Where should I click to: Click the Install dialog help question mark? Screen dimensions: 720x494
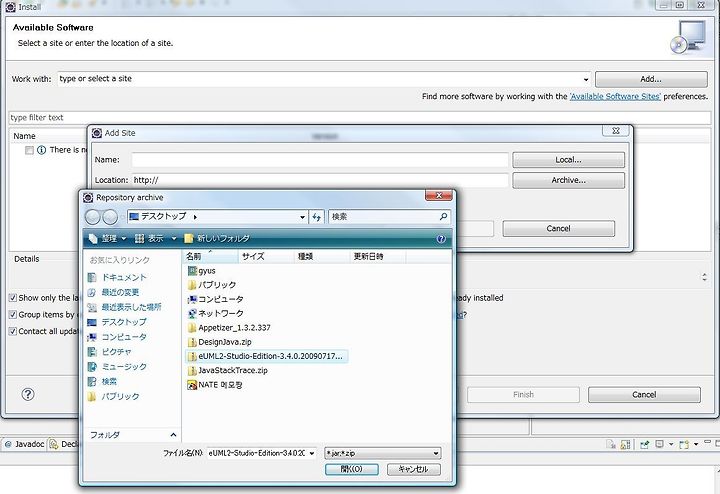[x=28, y=394]
